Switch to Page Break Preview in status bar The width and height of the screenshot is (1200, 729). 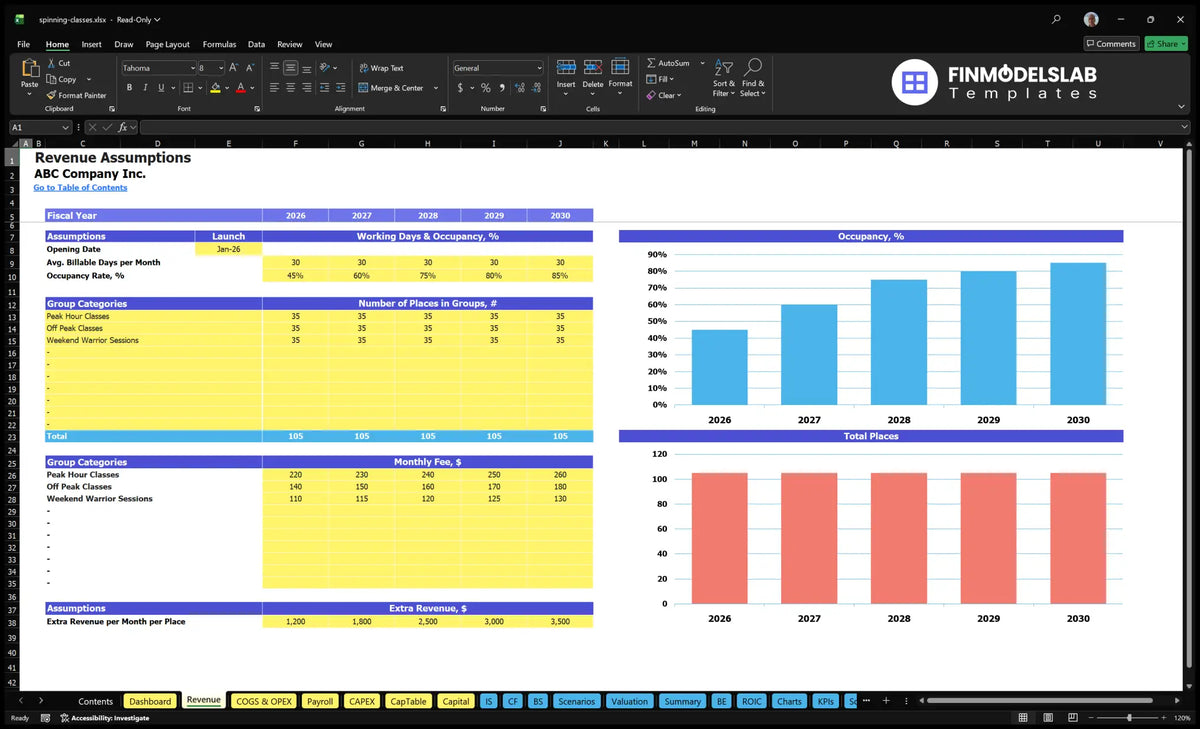1072,718
